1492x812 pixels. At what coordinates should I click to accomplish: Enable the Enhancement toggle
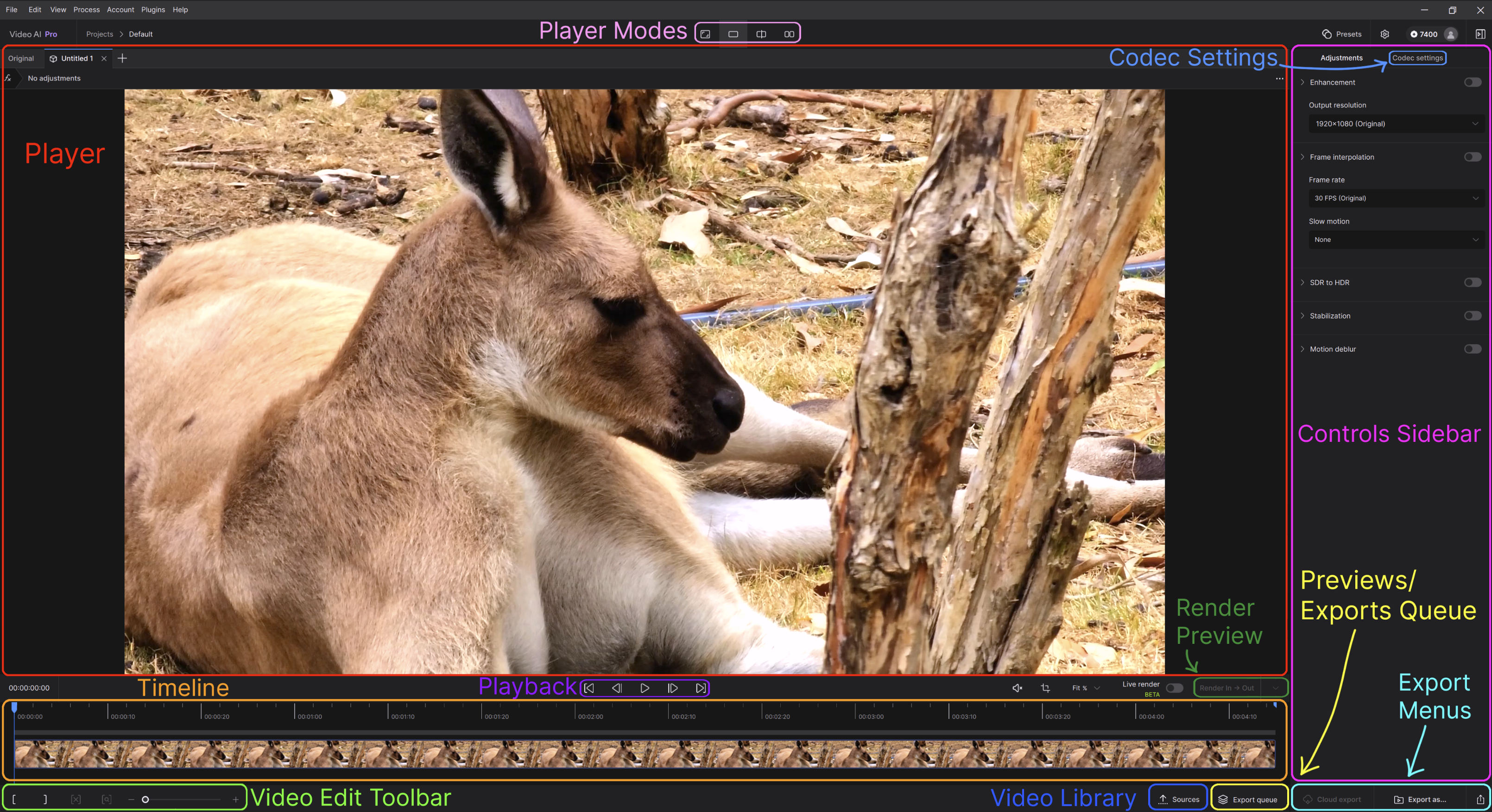pyautogui.click(x=1473, y=82)
